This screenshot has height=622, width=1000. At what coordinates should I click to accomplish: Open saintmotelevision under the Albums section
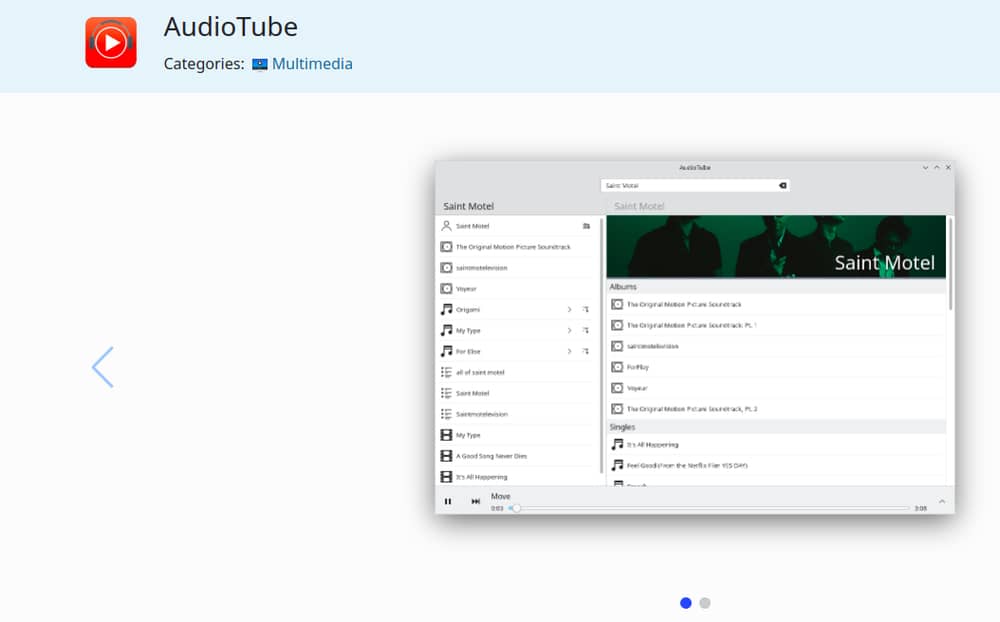(x=776, y=346)
